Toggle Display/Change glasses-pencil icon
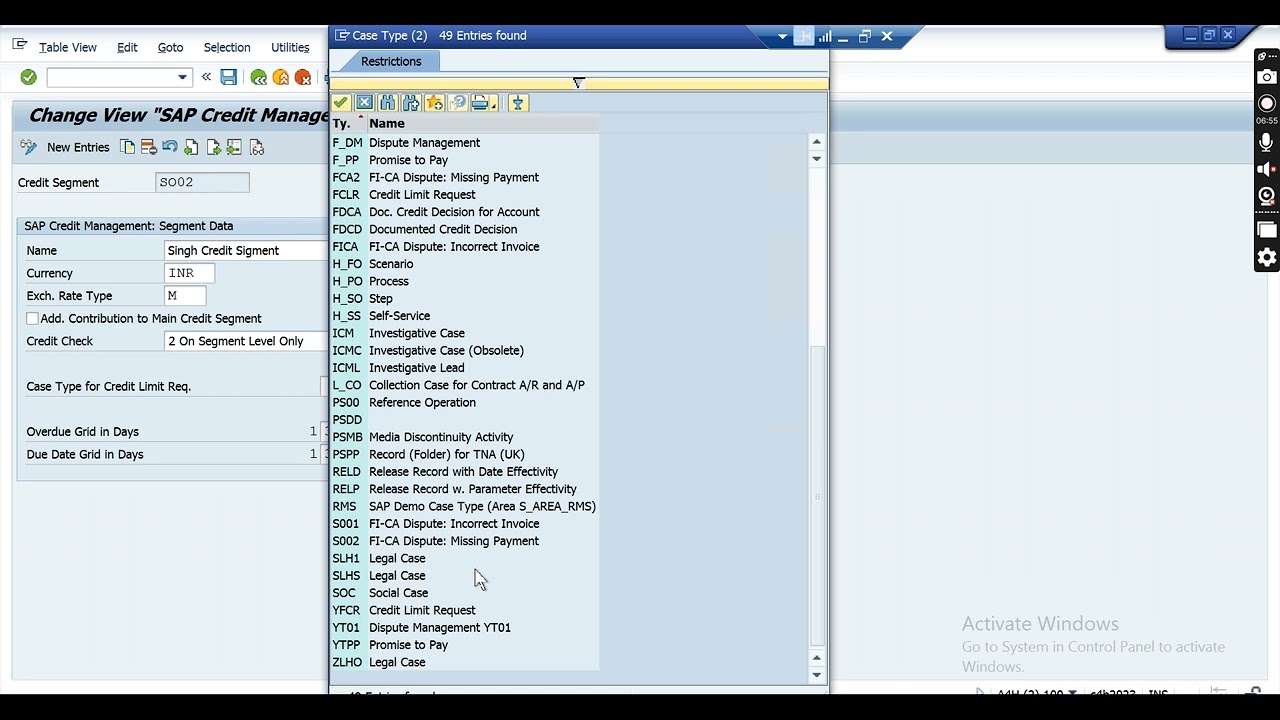The height and width of the screenshot is (720, 1280). [x=28, y=147]
